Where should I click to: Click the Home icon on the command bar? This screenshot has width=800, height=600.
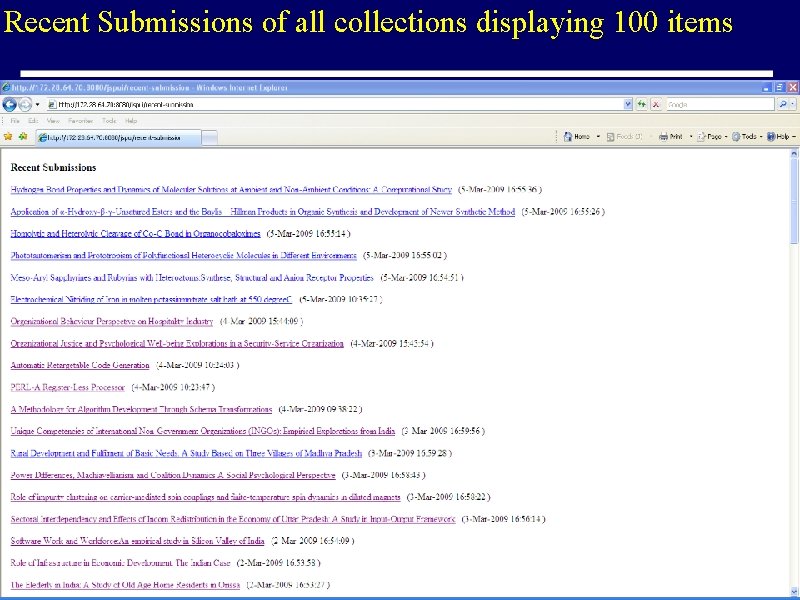(x=566, y=136)
